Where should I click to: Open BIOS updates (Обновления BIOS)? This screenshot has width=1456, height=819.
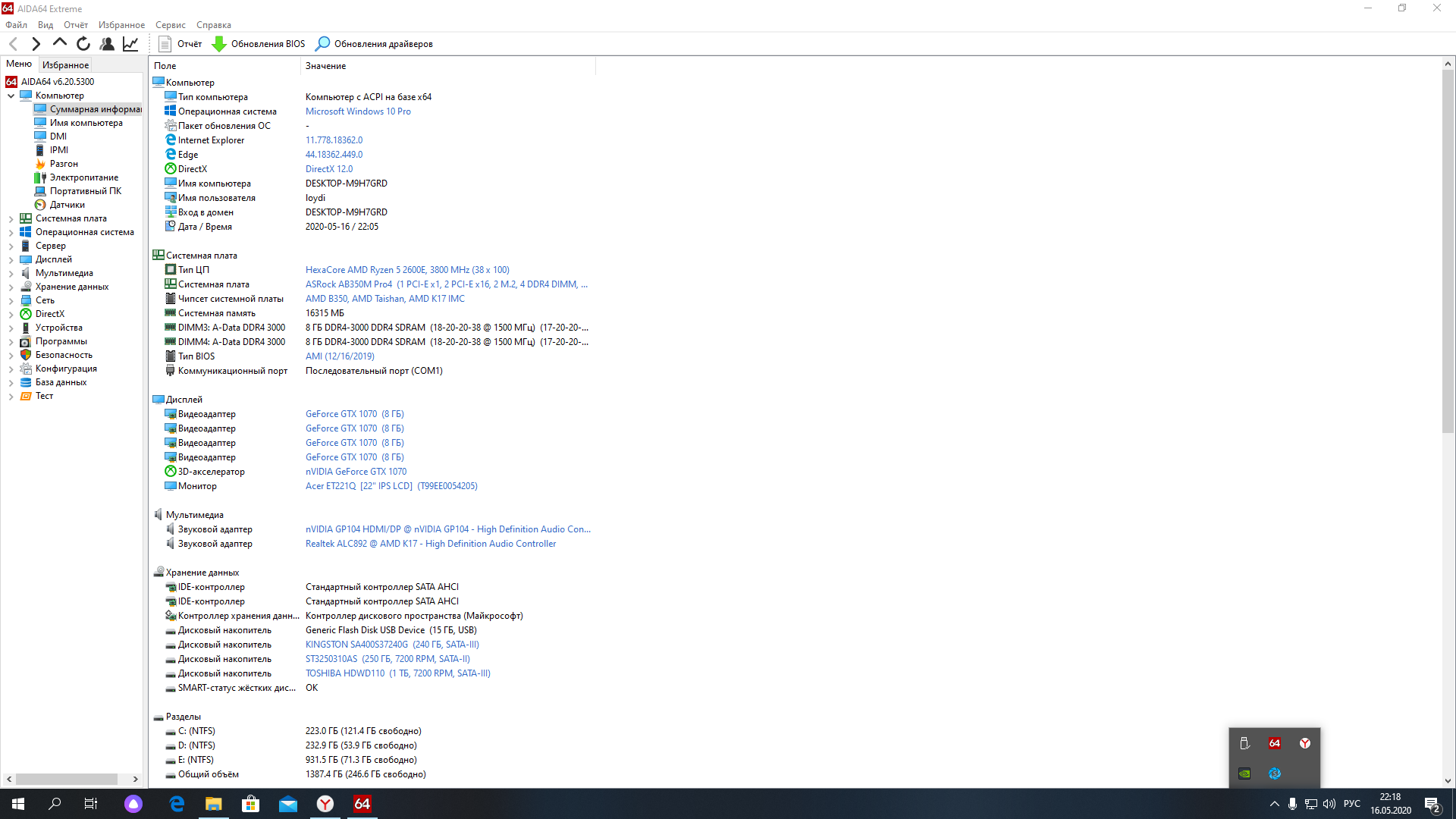point(259,44)
